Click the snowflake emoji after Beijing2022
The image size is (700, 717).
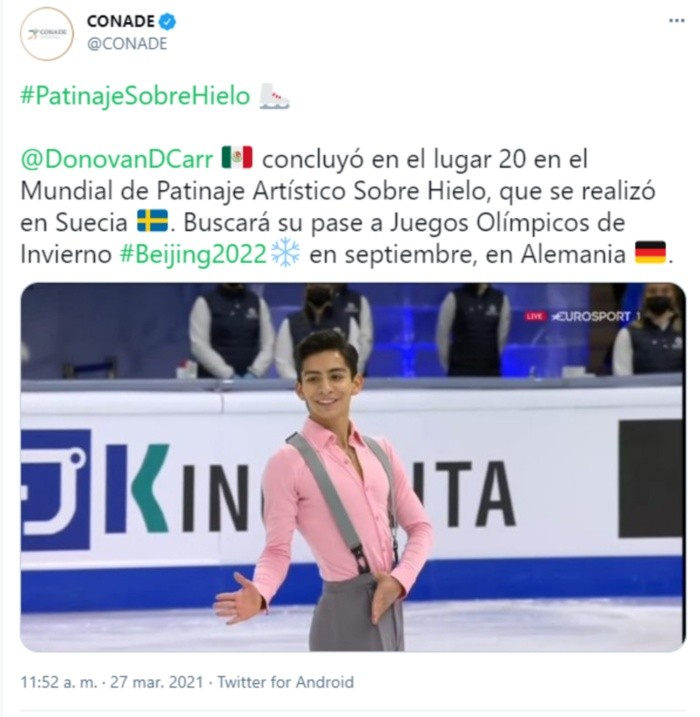pos(285,253)
